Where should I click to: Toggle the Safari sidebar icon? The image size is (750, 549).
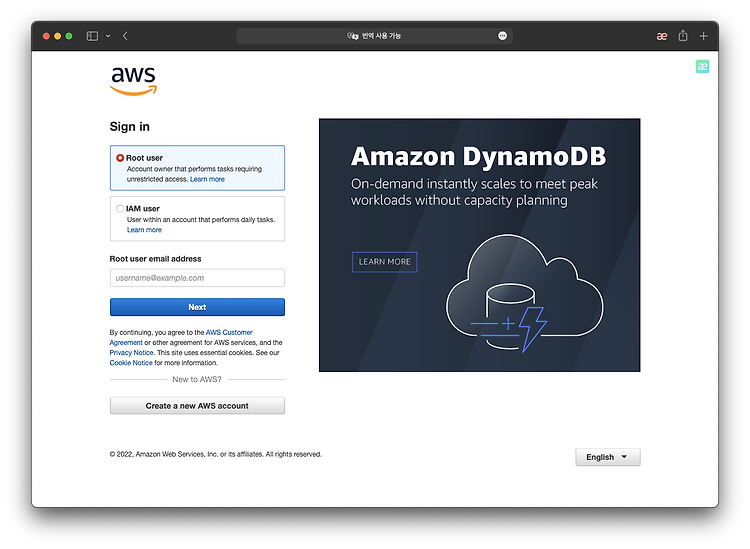point(92,36)
